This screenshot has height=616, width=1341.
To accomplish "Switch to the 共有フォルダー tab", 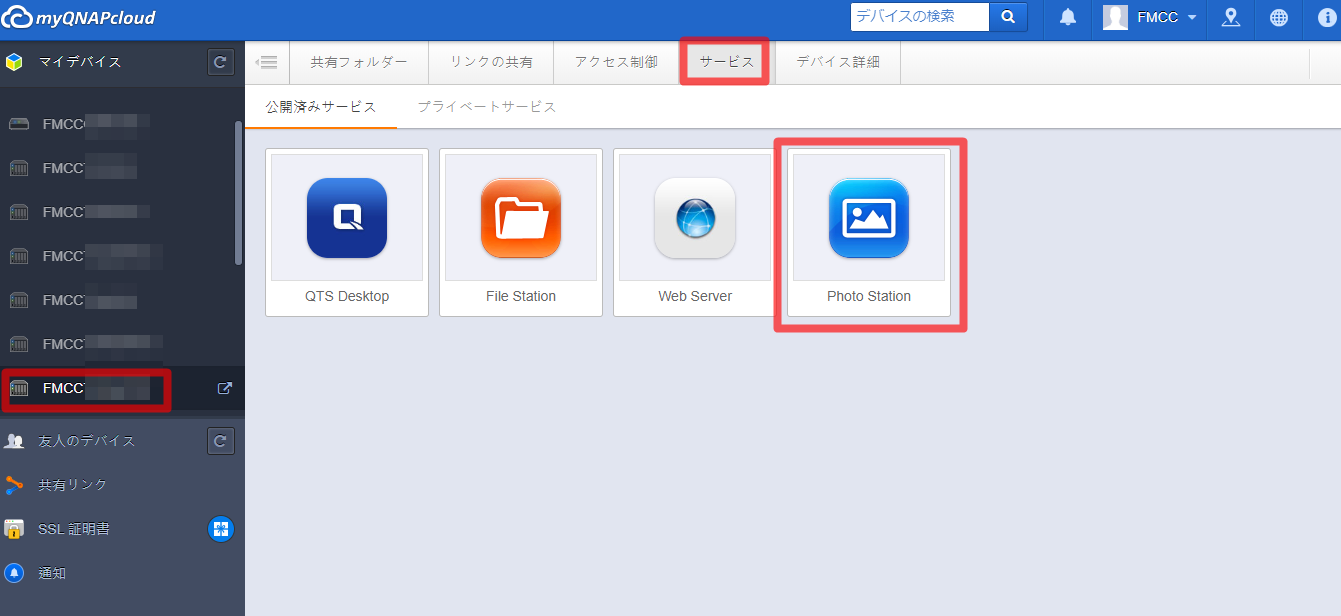I will click(x=359, y=62).
